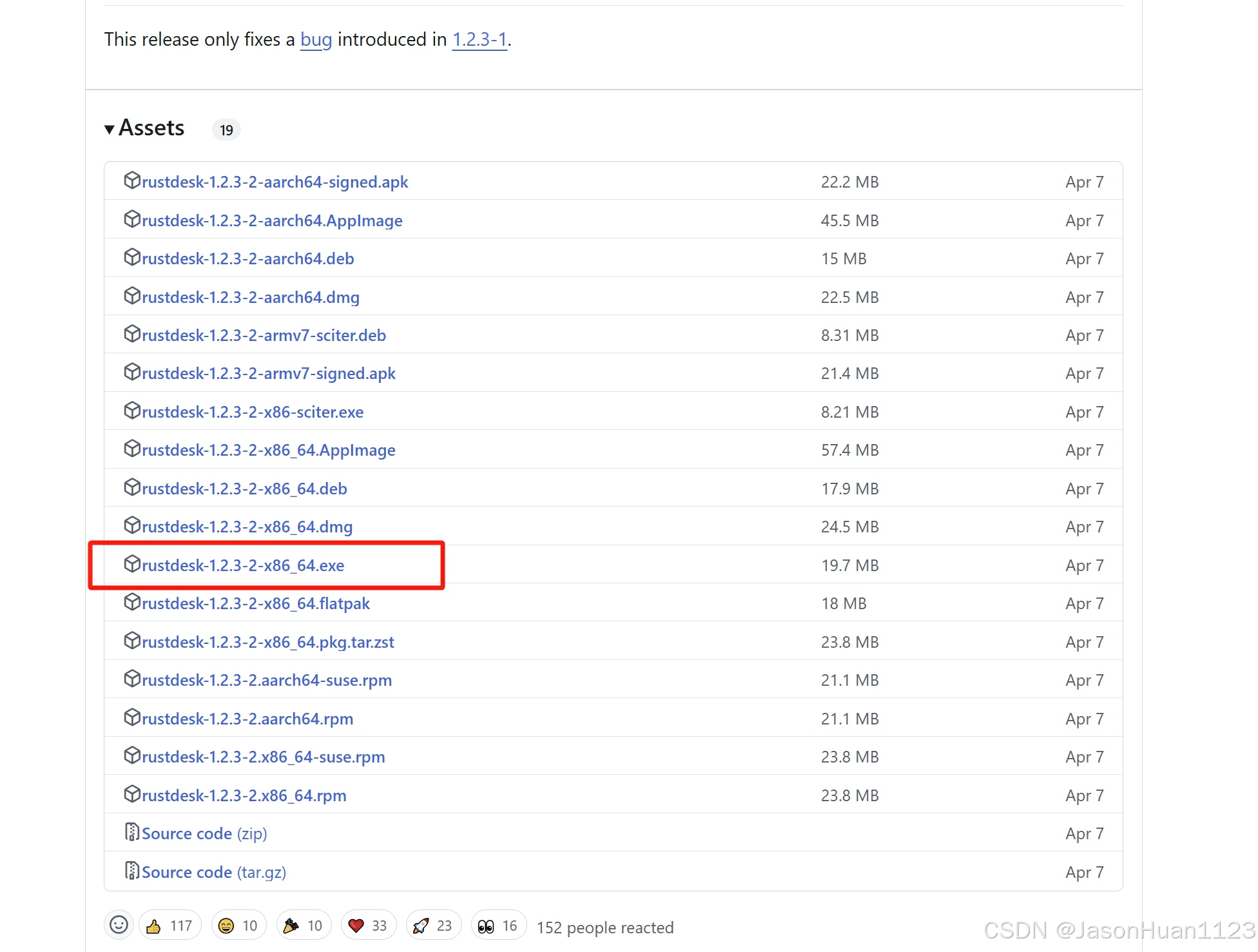1258x952 pixels.
Task: Download Source code (tar.gz)
Action: pyautogui.click(x=214, y=872)
